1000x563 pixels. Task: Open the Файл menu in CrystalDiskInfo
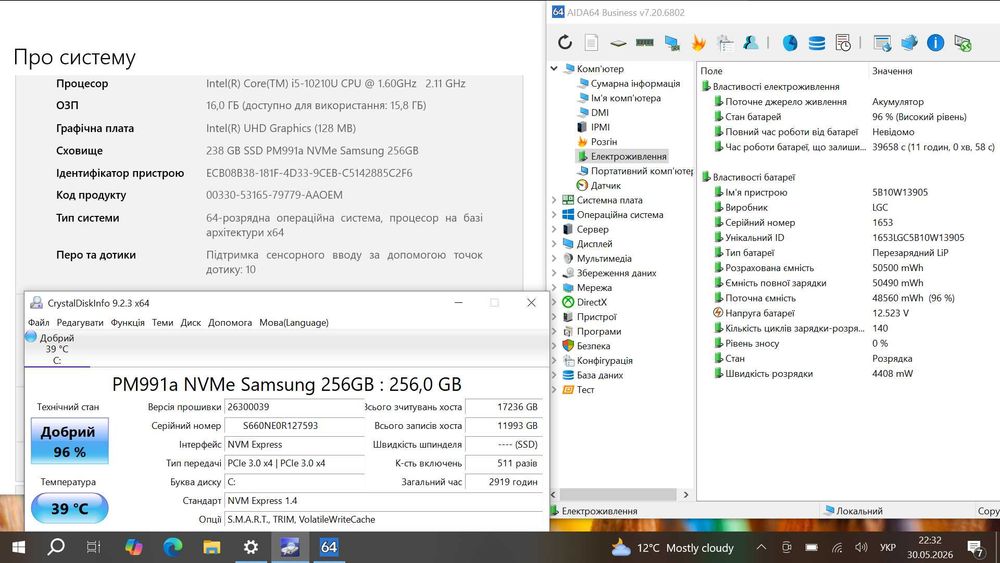[38, 323]
